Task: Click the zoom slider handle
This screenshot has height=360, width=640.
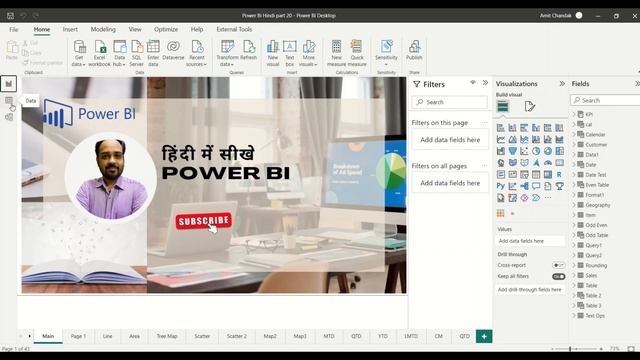Action: coord(570,349)
